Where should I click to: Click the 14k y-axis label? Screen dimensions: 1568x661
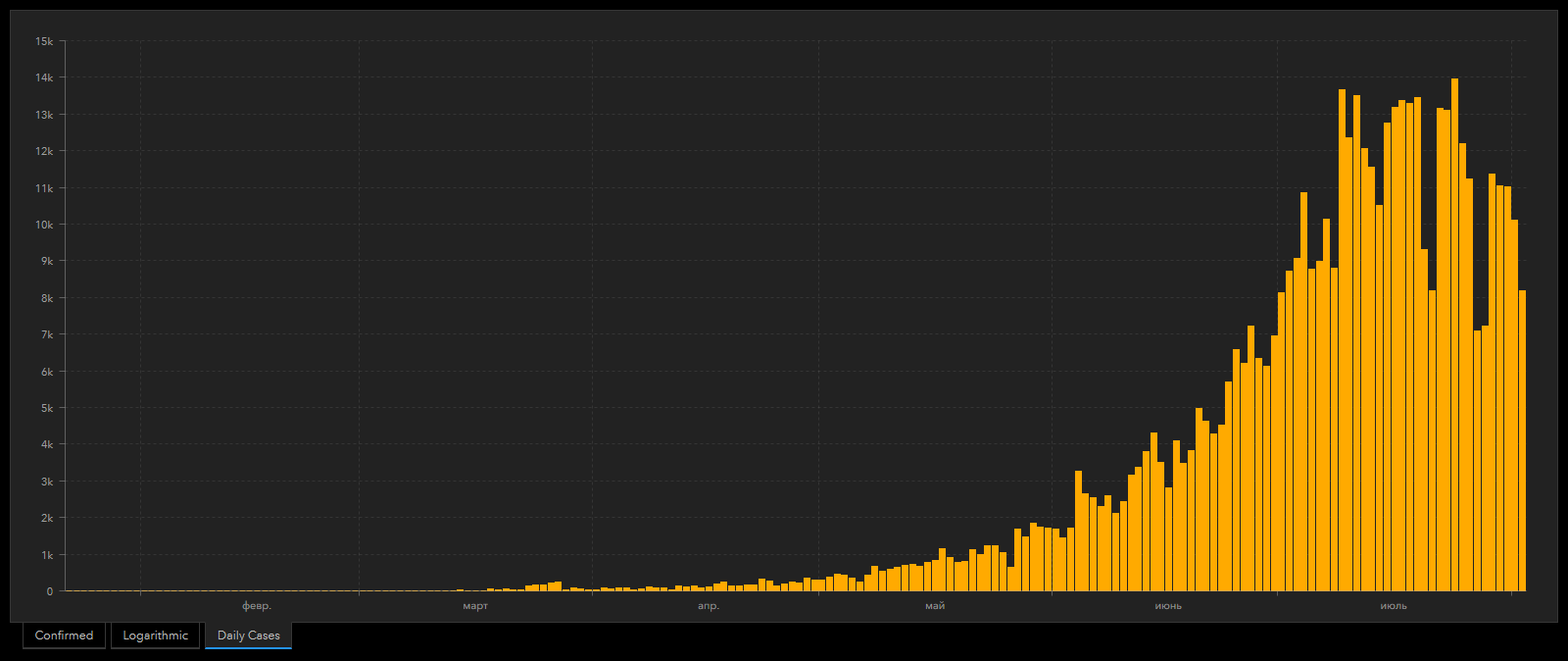[x=44, y=77]
